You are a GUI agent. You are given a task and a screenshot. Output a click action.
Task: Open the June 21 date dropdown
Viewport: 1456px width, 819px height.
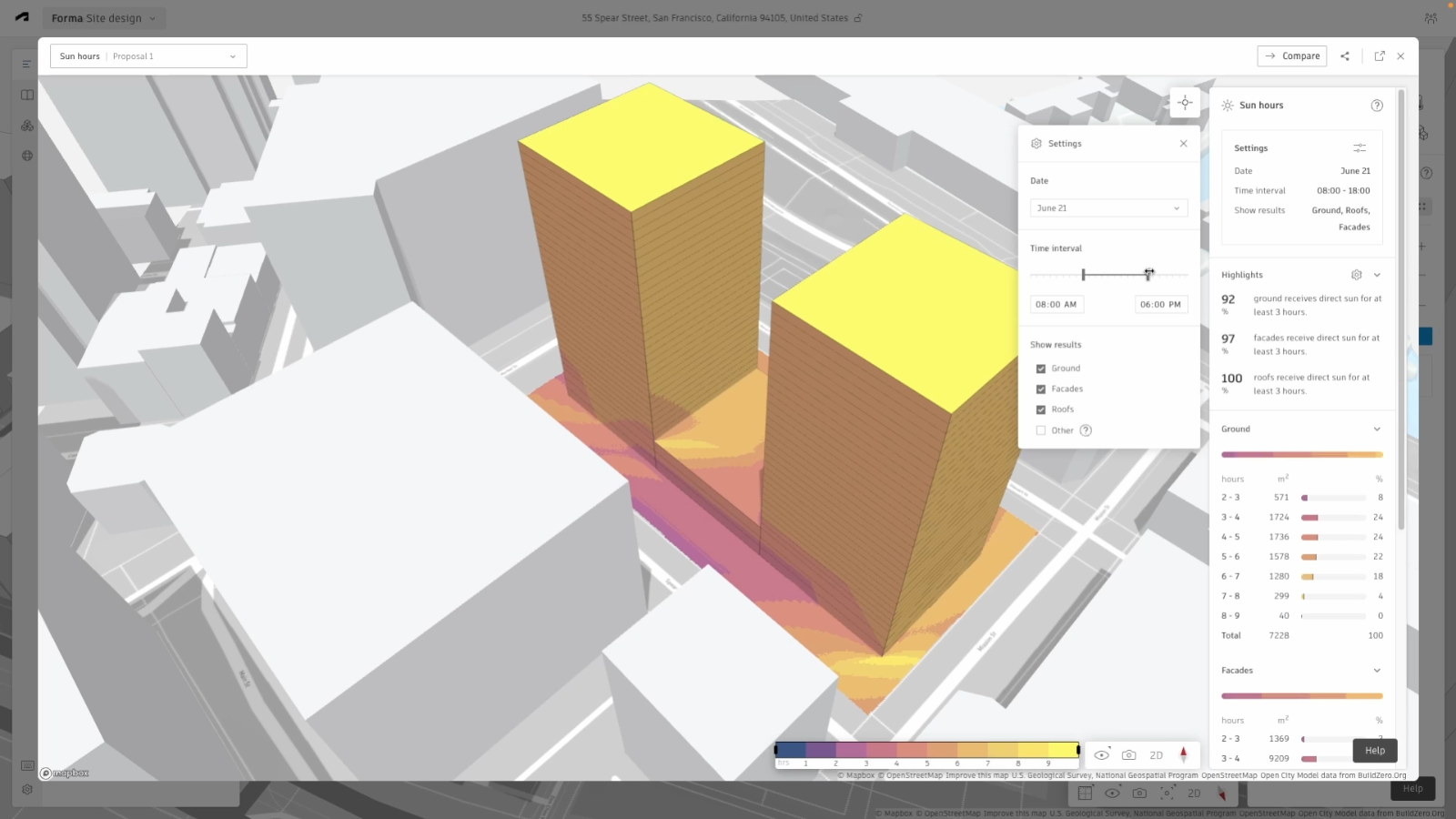[x=1108, y=208]
